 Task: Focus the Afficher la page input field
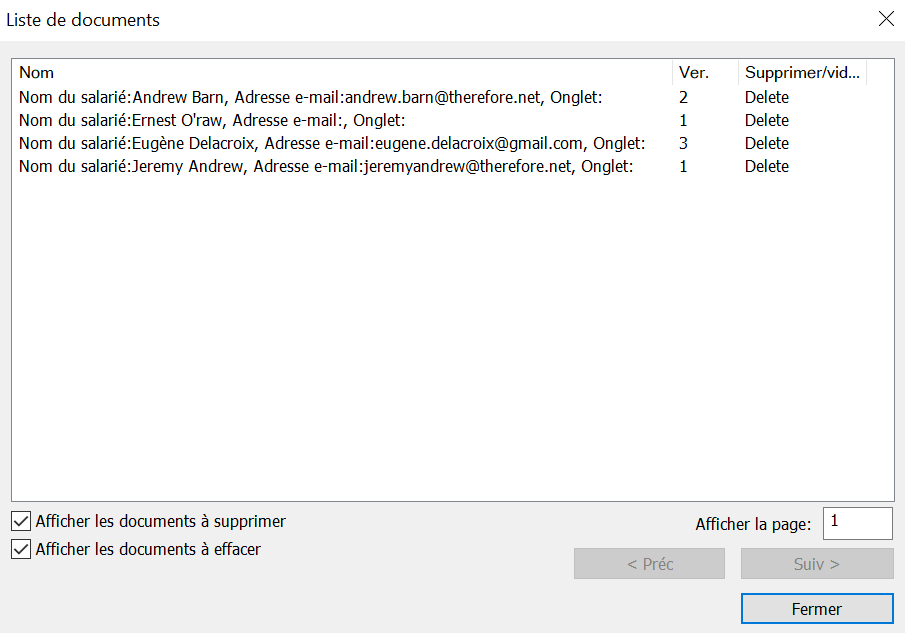click(x=857, y=523)
